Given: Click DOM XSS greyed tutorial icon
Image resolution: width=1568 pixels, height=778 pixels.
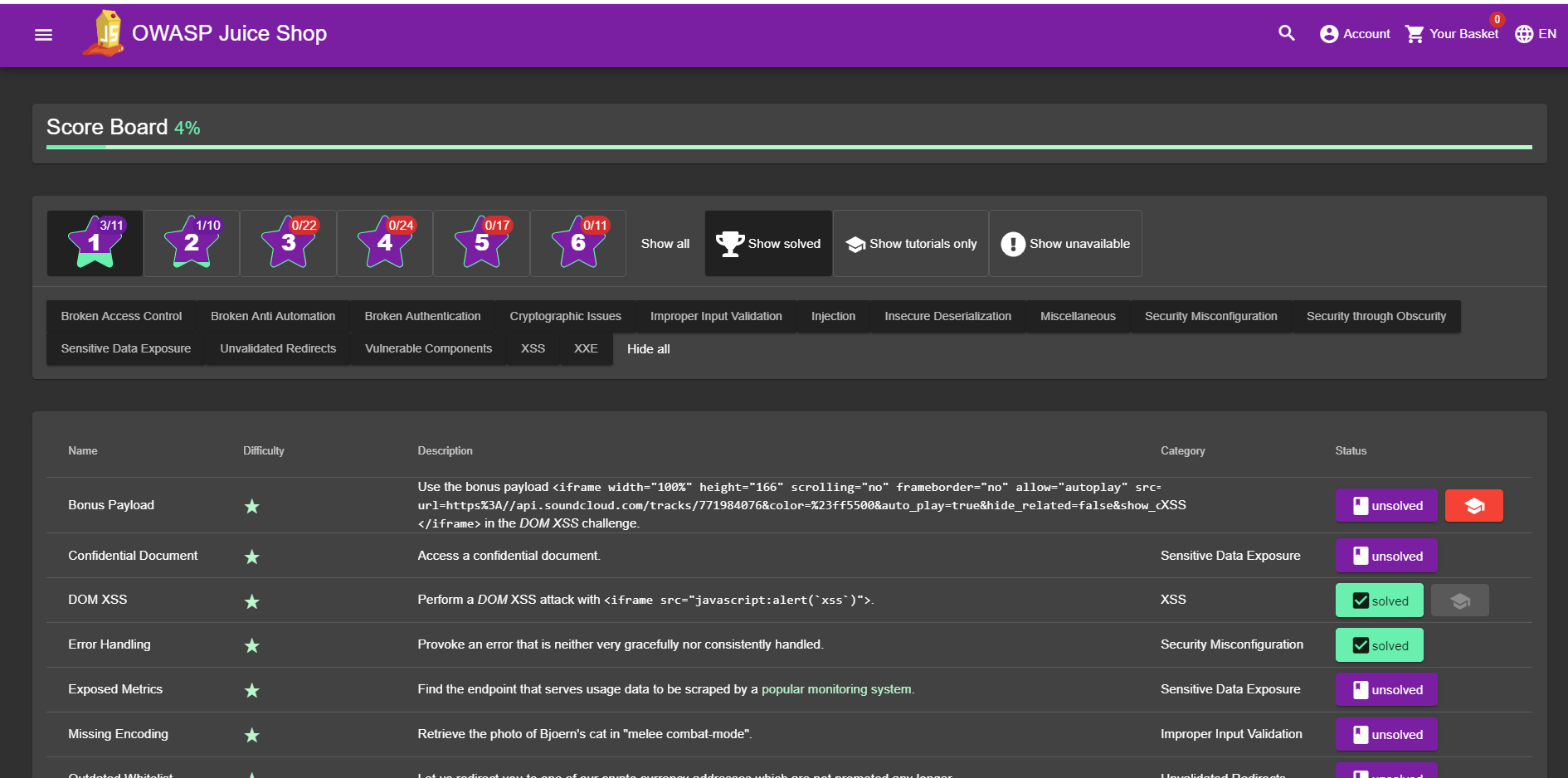Looking at the screenshot, I should tap(1460, 601).
